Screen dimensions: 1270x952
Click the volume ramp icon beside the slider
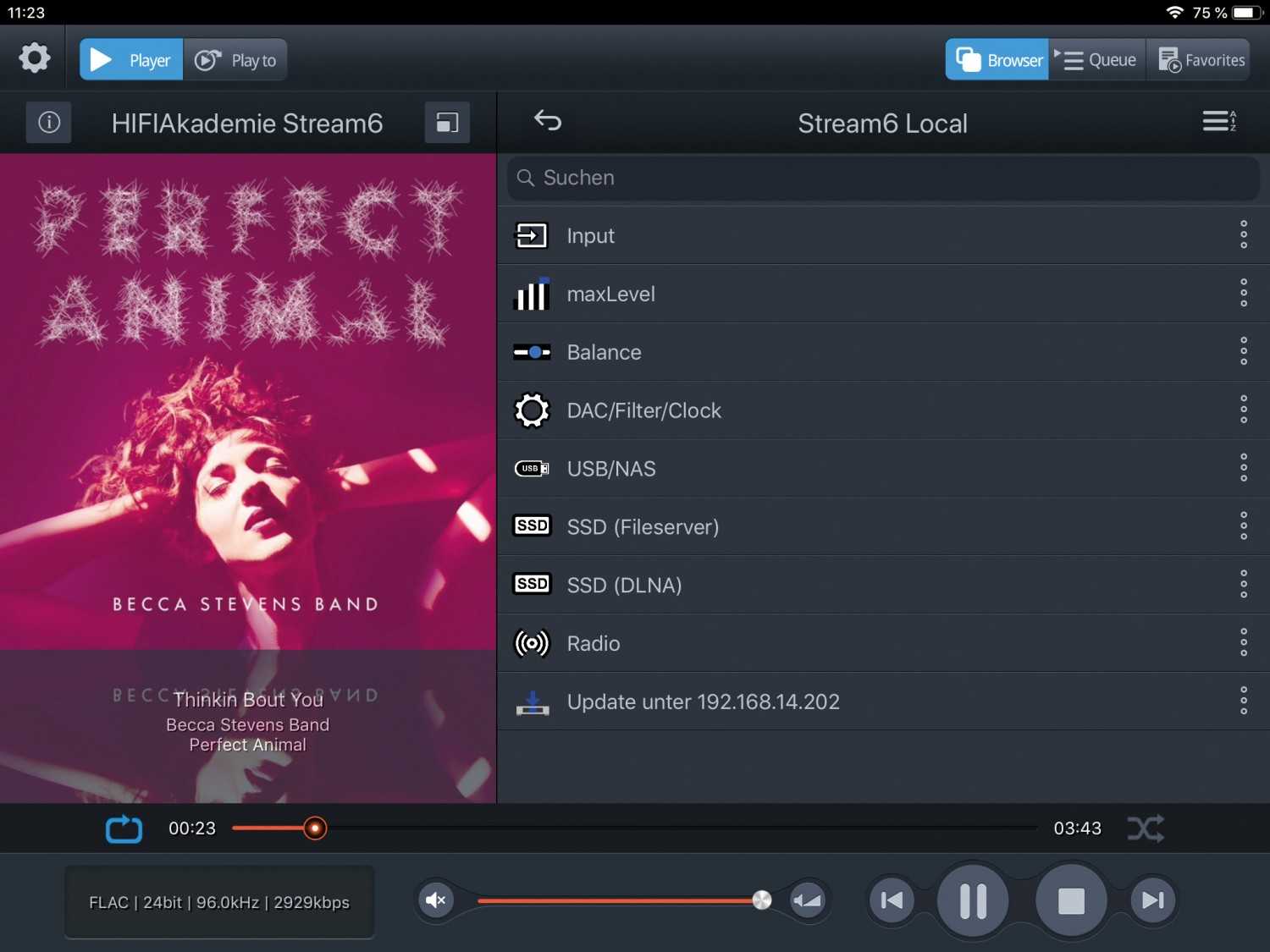point(807,900)
